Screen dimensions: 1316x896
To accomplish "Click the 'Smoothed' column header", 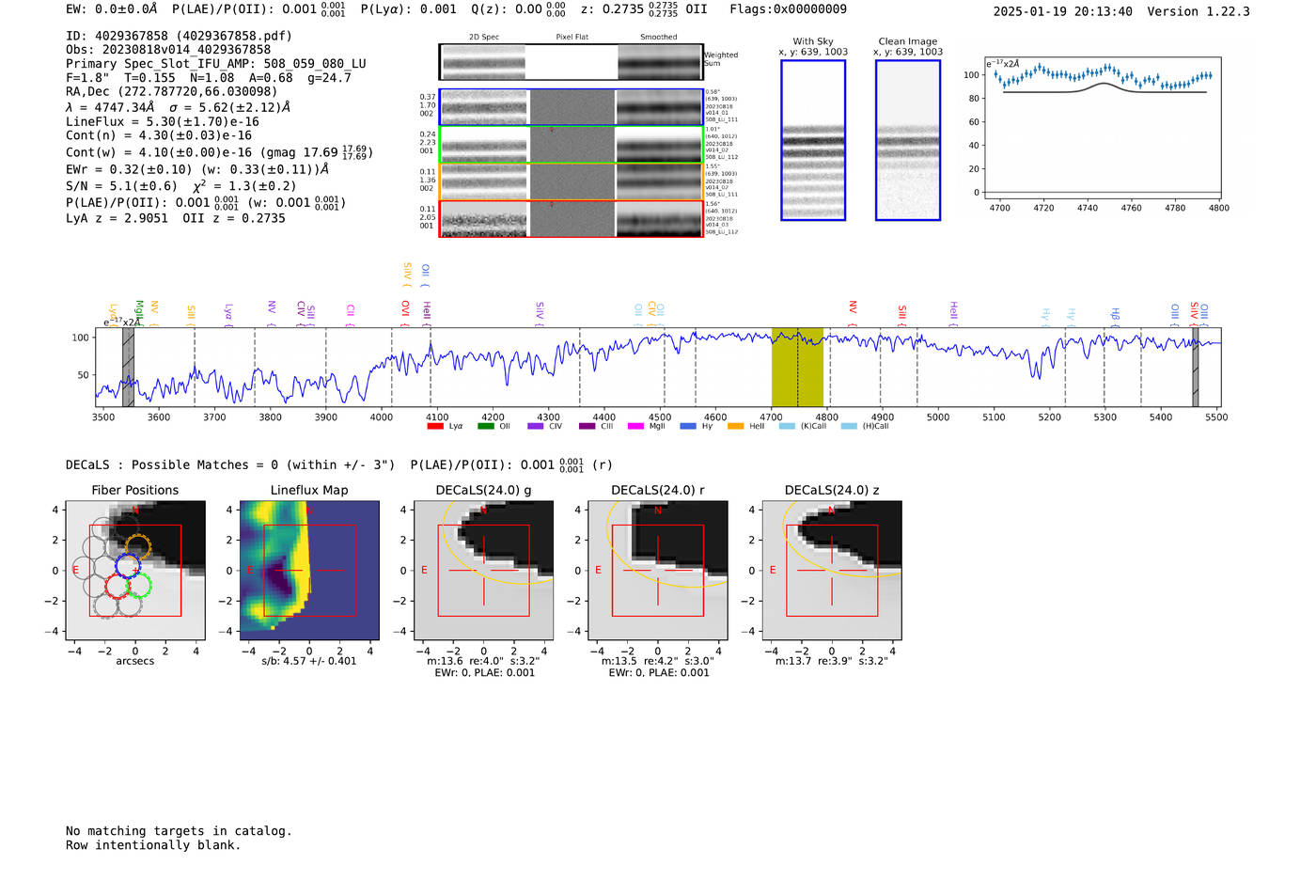I will [659, 38].
